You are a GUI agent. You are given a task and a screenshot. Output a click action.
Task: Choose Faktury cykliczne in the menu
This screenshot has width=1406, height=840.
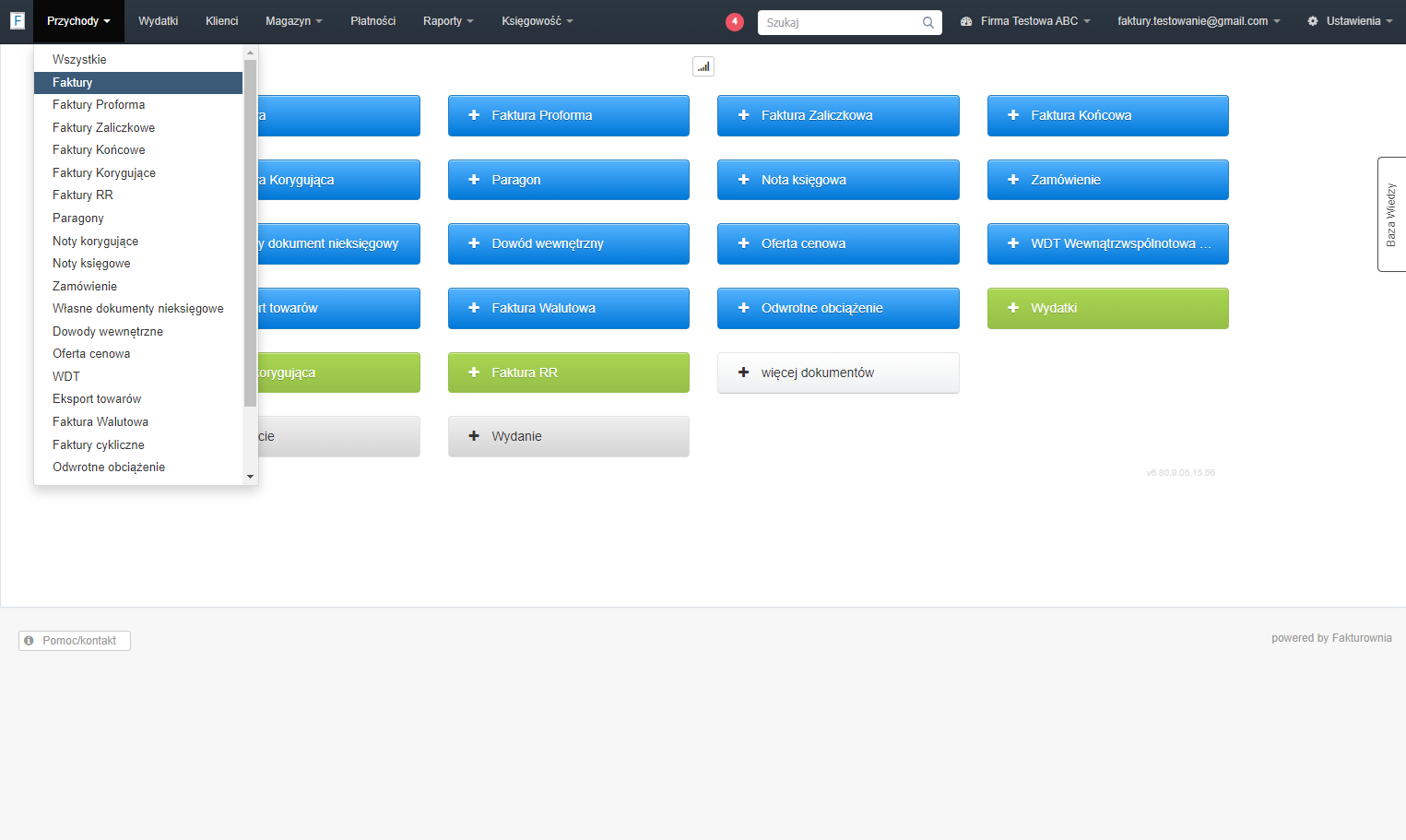[138, 444]
